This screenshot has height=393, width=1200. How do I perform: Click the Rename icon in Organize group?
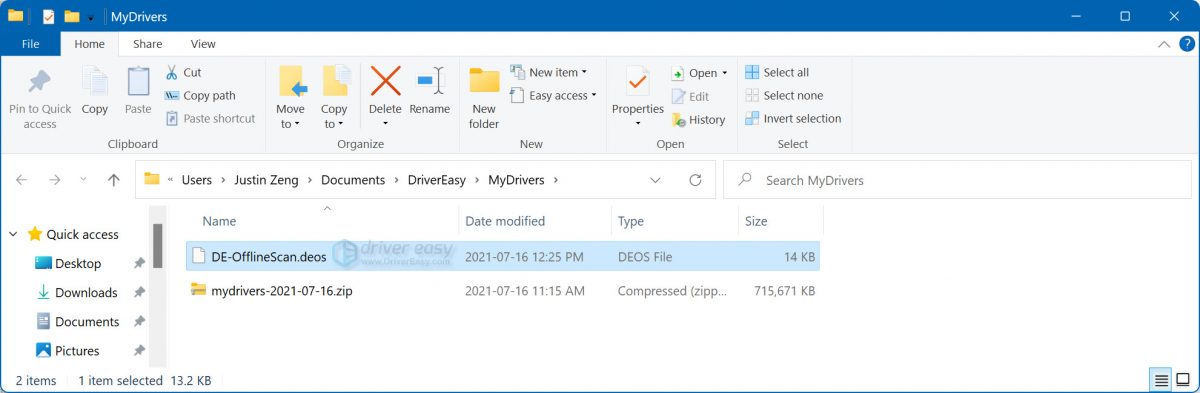click(430, 81)
